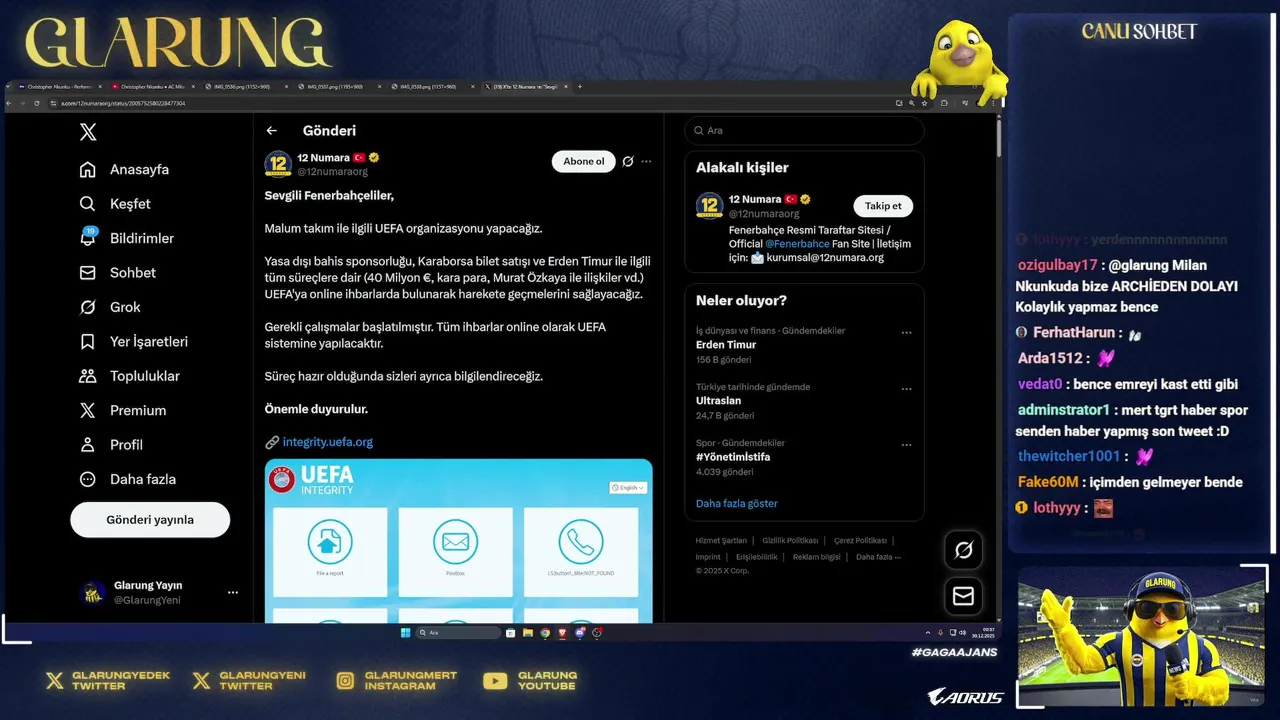The width and height of the screenshot is (1280, 720).
Task: Open Premium in the sidebar
Action: [123, 411]
